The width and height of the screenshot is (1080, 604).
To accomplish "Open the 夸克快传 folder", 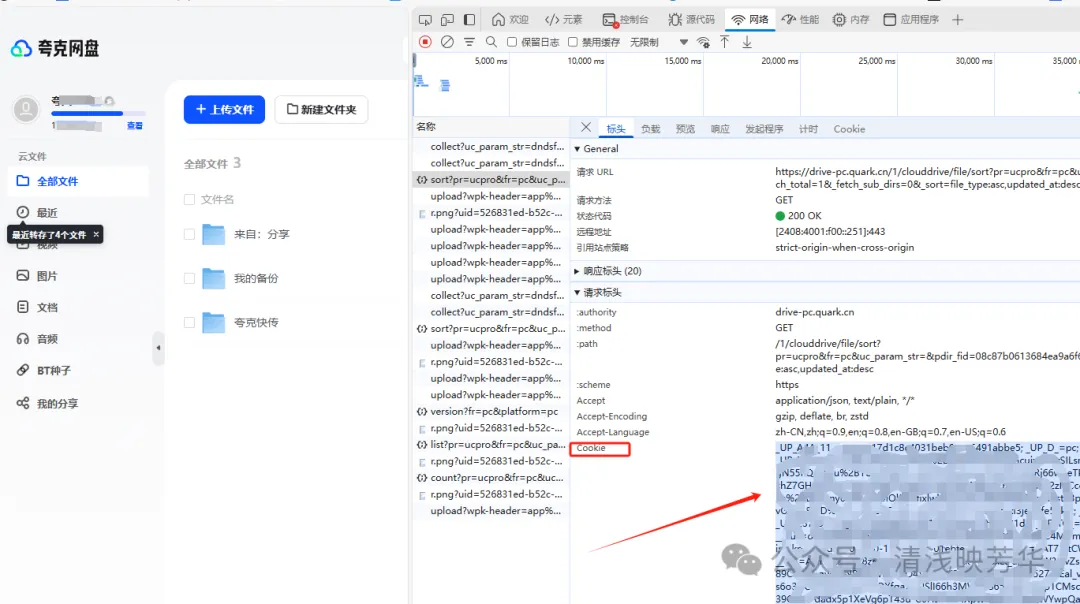I will [x=256, y=322].
